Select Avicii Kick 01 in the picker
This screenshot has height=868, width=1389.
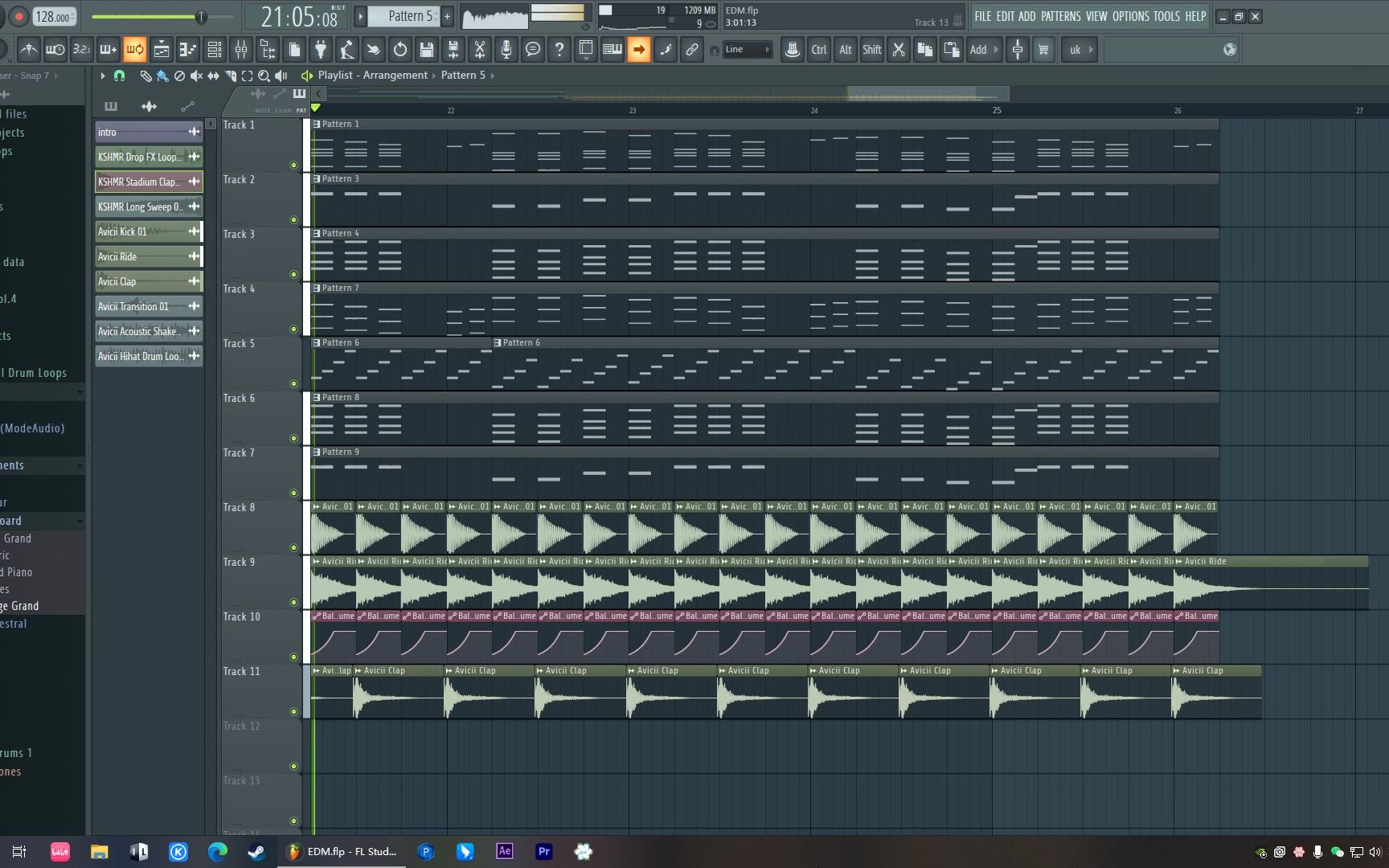[x=149, y=231]
